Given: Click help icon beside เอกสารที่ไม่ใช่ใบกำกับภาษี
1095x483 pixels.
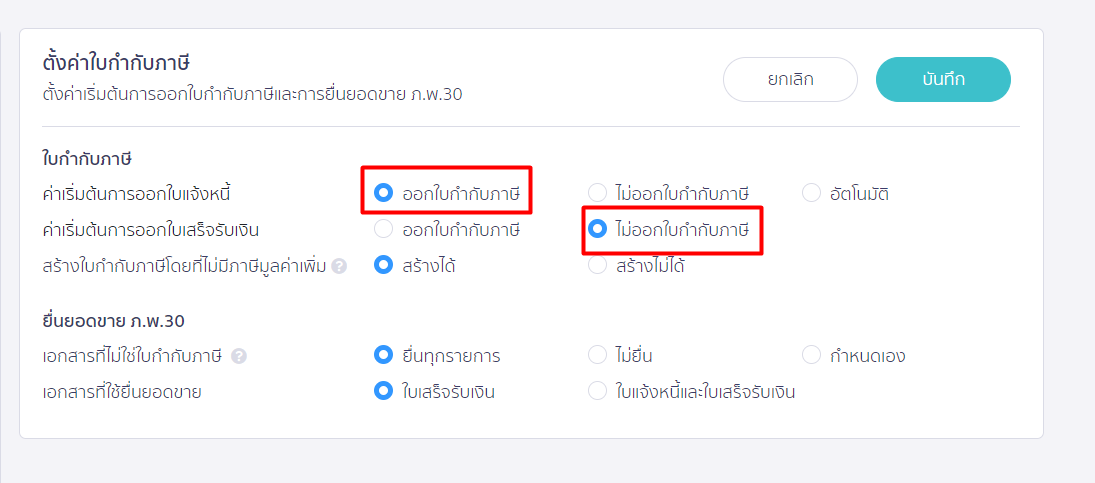Looking at the screenshot, I should [239, 355].
